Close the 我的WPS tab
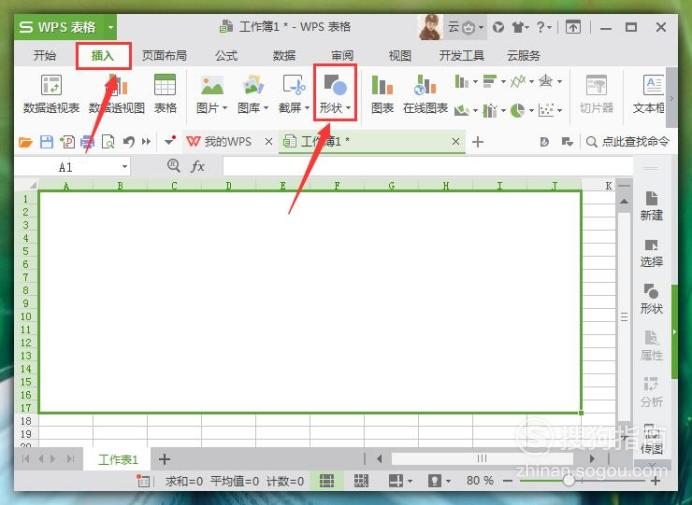The image size is (692, 505). (x=268, y=142)
